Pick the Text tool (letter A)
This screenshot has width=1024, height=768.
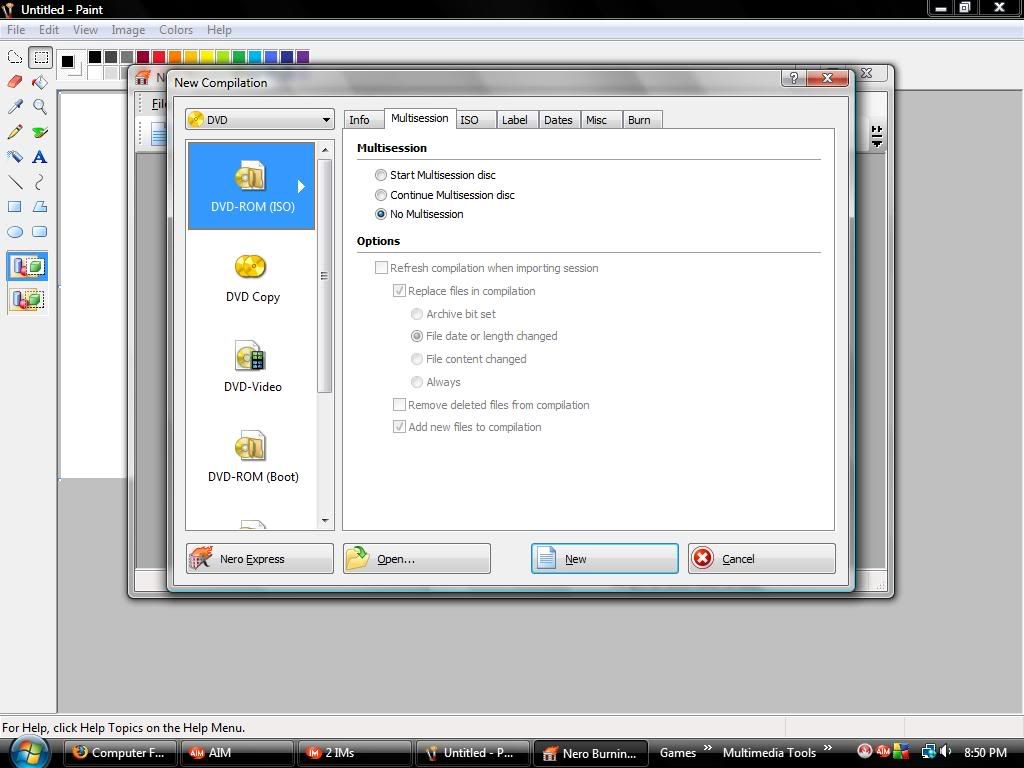click(40, 157)
